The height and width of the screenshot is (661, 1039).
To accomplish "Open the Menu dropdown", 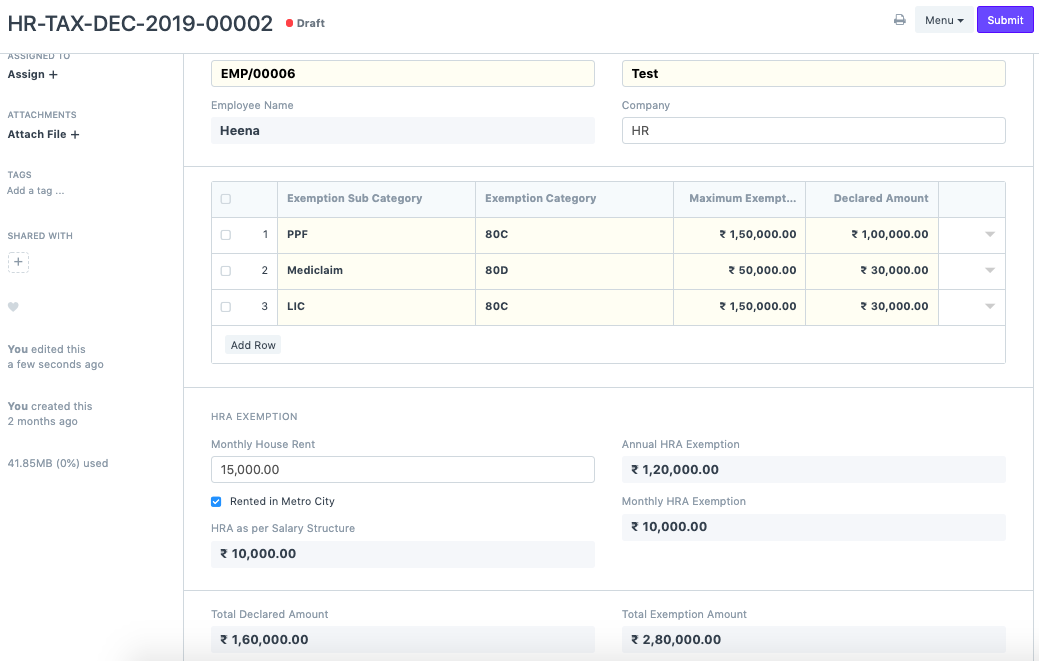I will (943, 20).
